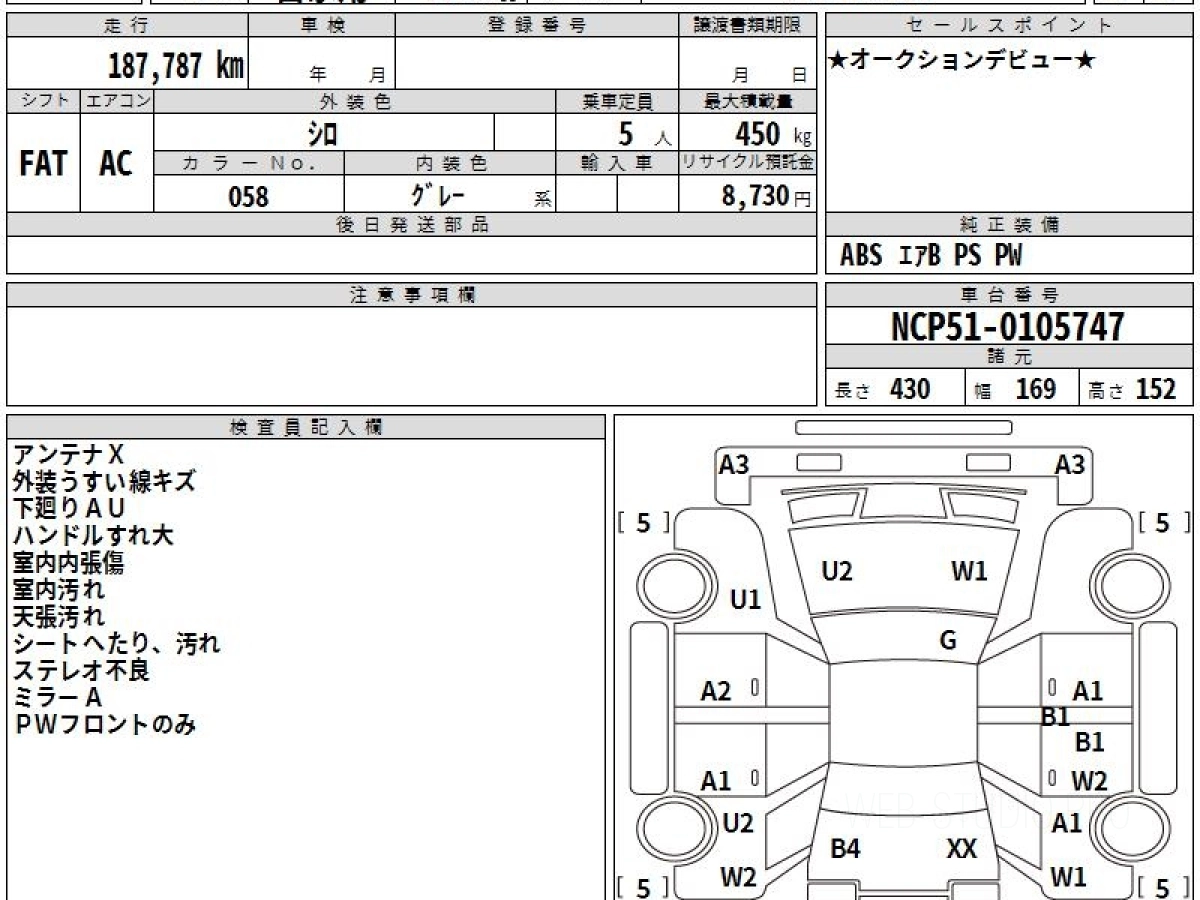Screen dimensions: 1200x900
Task: Click the A2 damage mark on diagram
Action: [x=716, y=691]
